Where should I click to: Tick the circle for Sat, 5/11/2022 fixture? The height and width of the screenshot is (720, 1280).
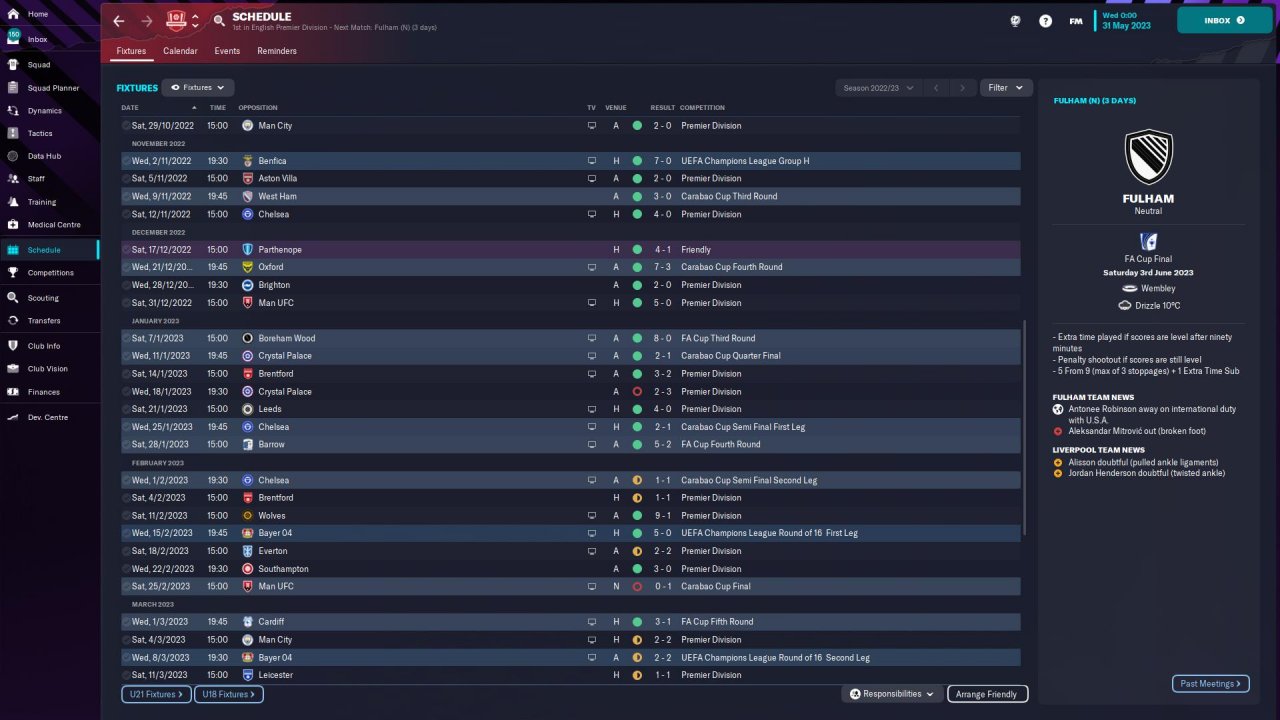coord(127,178)
